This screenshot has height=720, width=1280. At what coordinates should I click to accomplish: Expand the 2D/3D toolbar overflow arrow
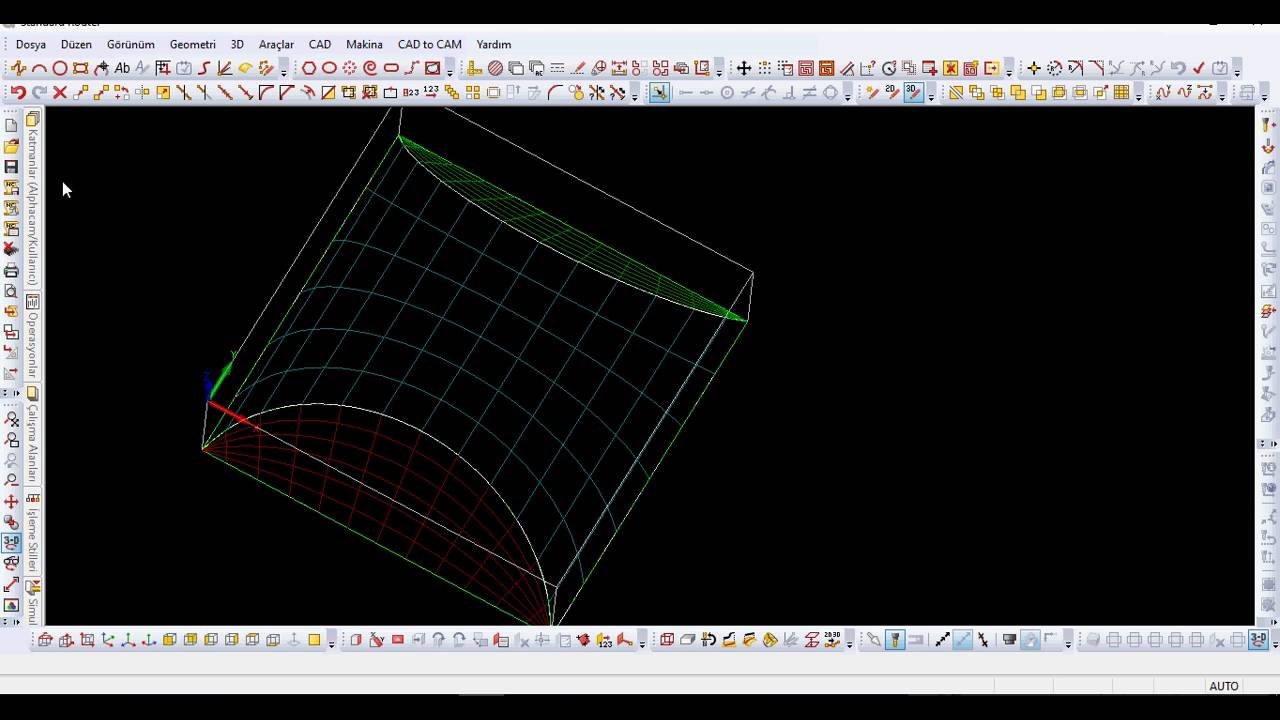[x=931, y=94]
